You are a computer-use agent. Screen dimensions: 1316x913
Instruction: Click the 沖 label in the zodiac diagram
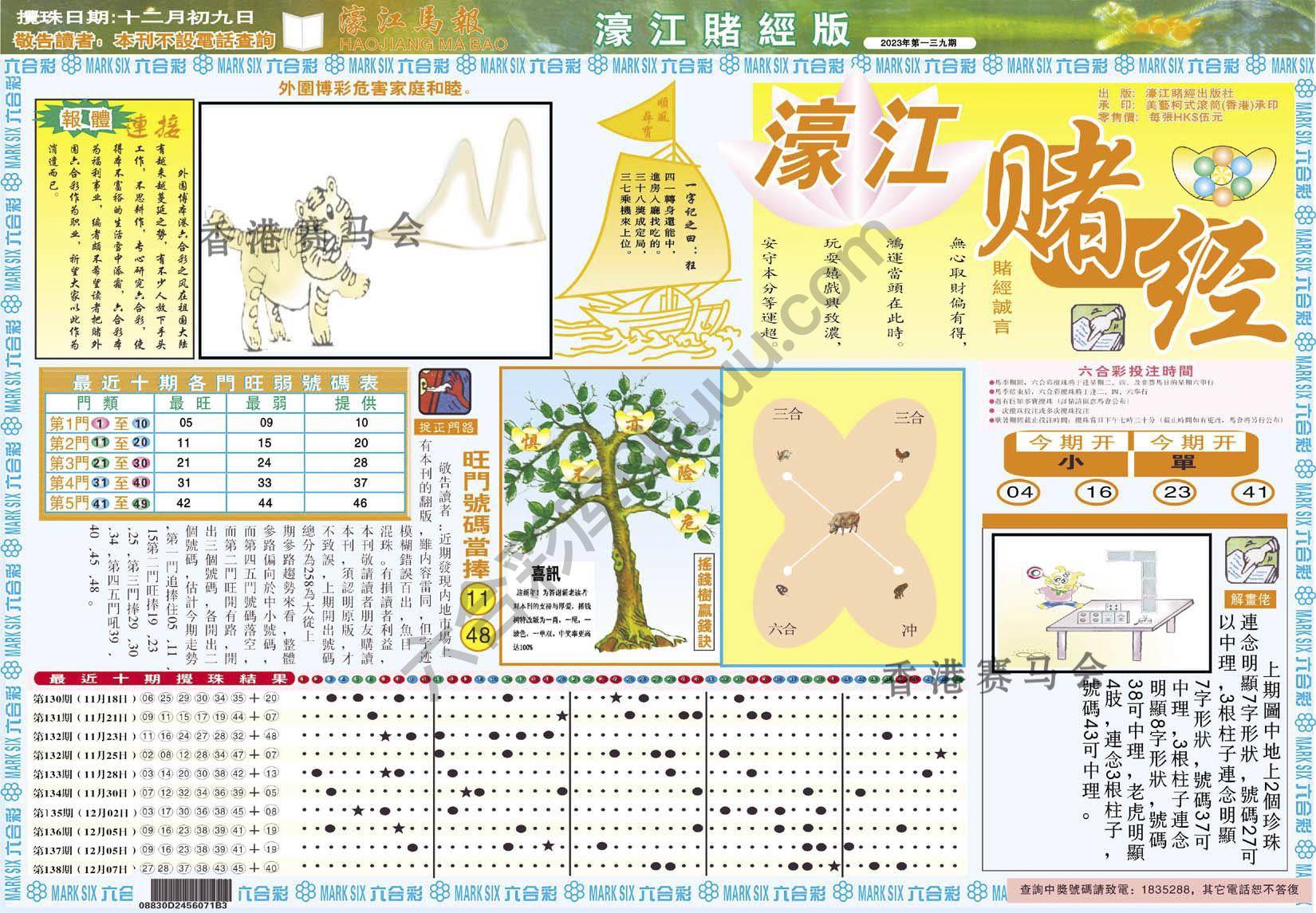908,629
